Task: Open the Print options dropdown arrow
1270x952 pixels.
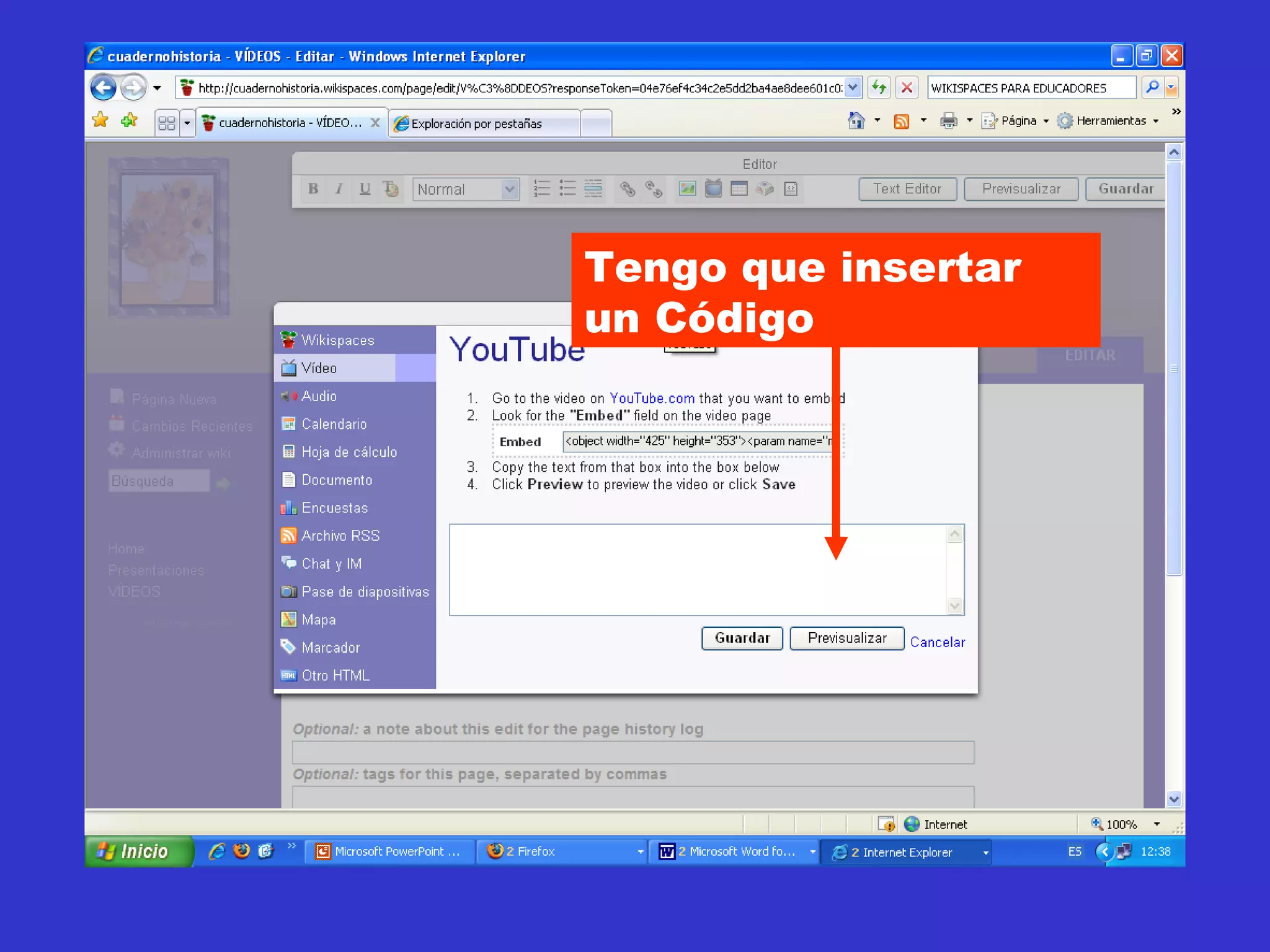Action: [x=969, y=121]
